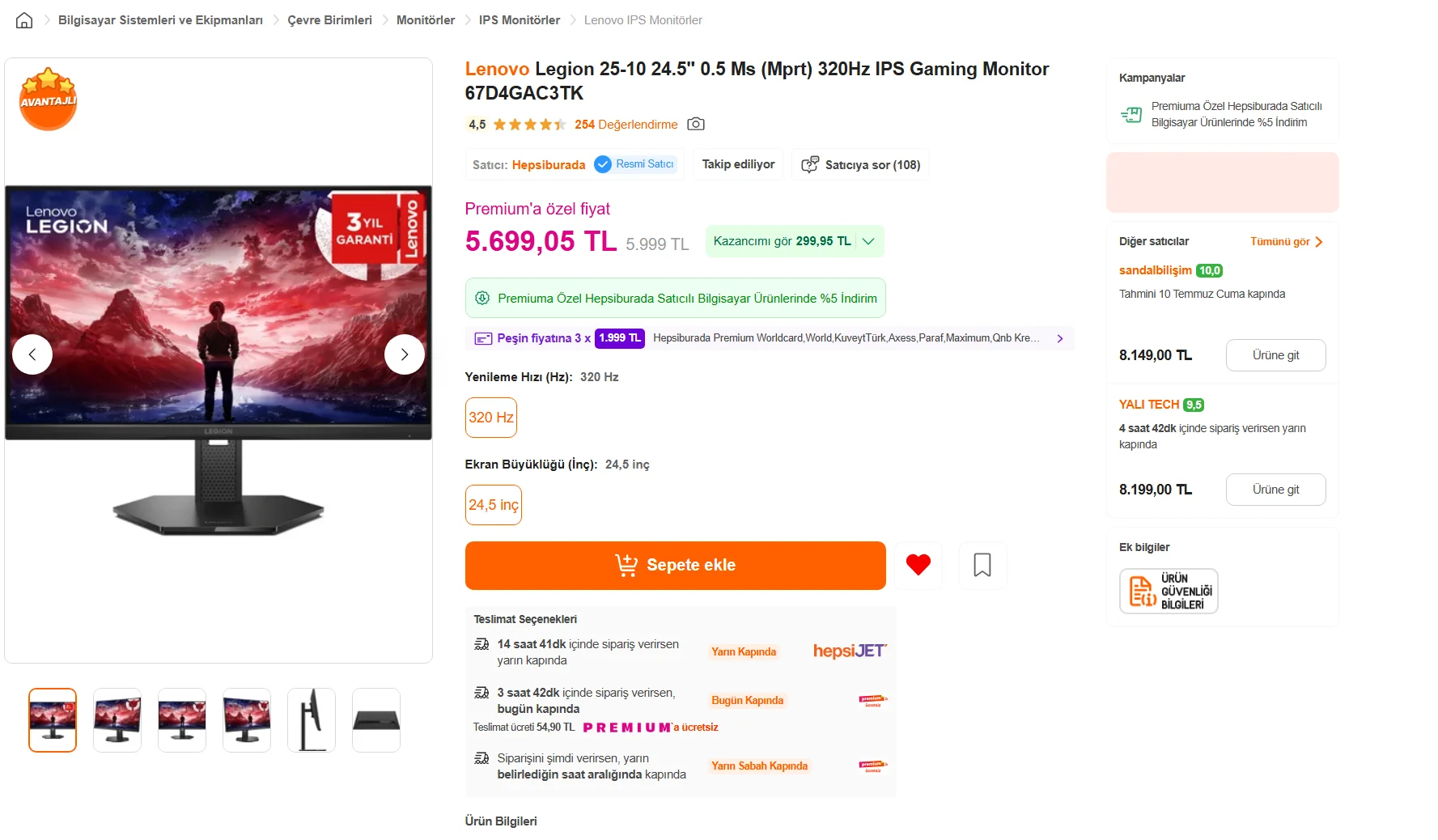Image resolution: width=1438 pixels, height=840 pixels.
Task: Go to the home icon in breadcrumb
Action: tap(24, 20)
